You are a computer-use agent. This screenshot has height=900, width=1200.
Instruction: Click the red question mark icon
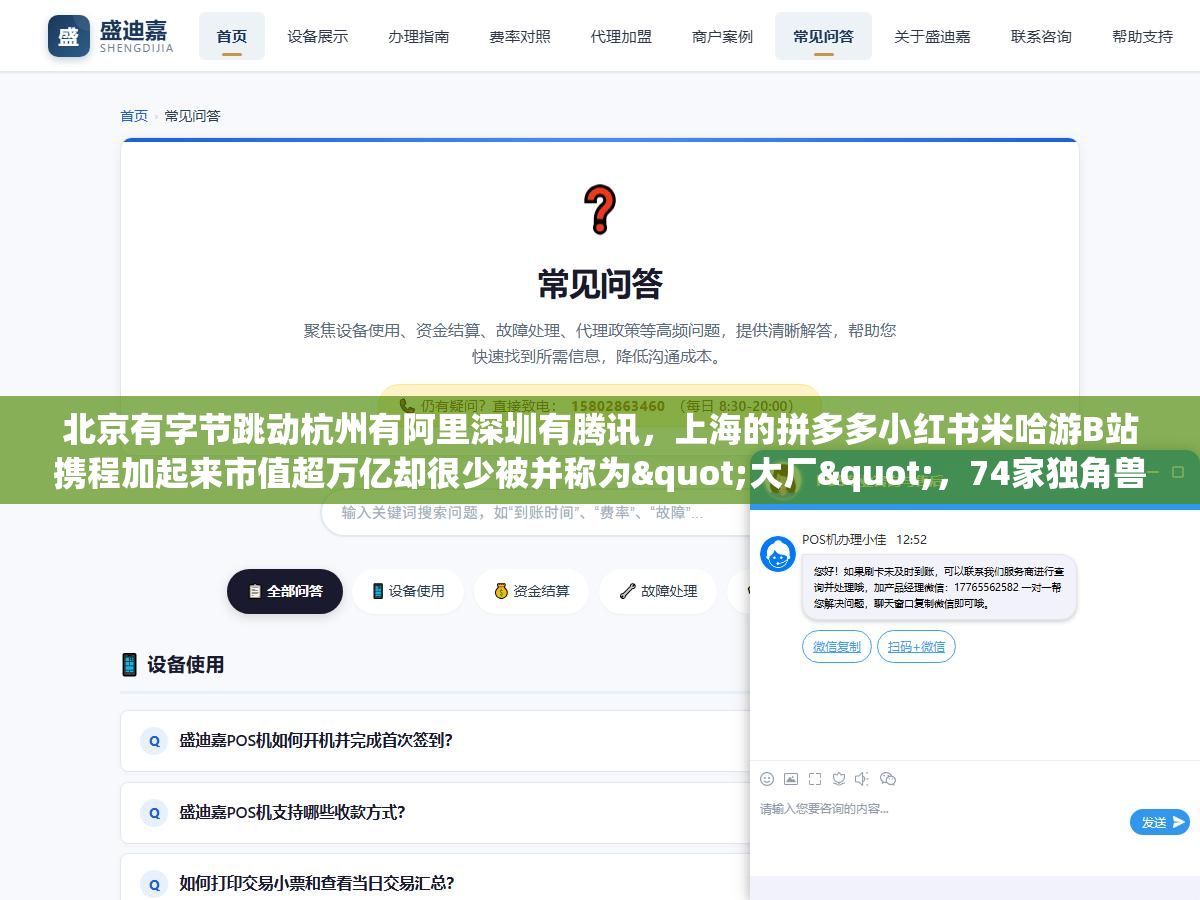(600, 209)
